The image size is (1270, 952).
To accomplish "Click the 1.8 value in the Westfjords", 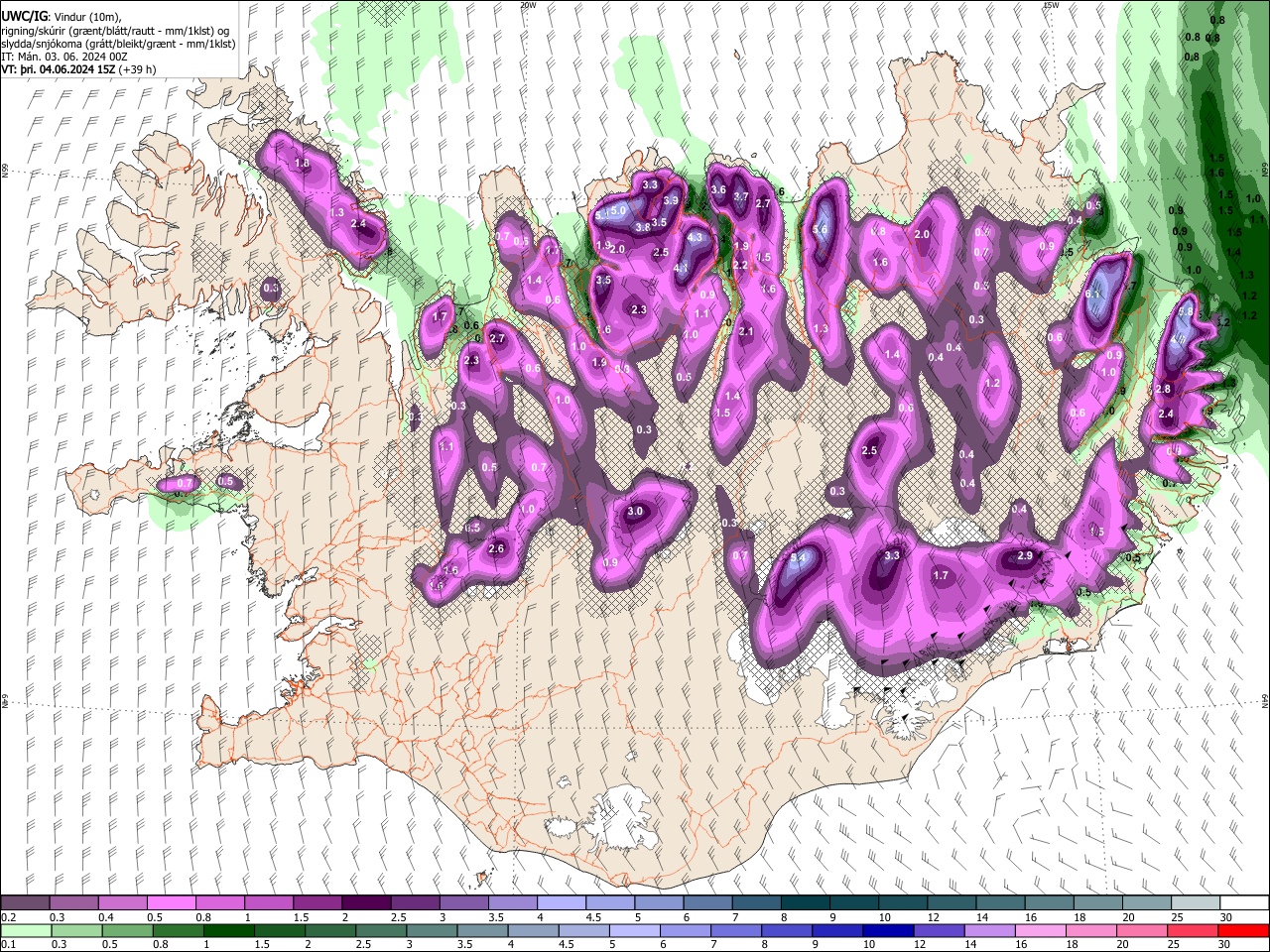I will pos(302,163).
